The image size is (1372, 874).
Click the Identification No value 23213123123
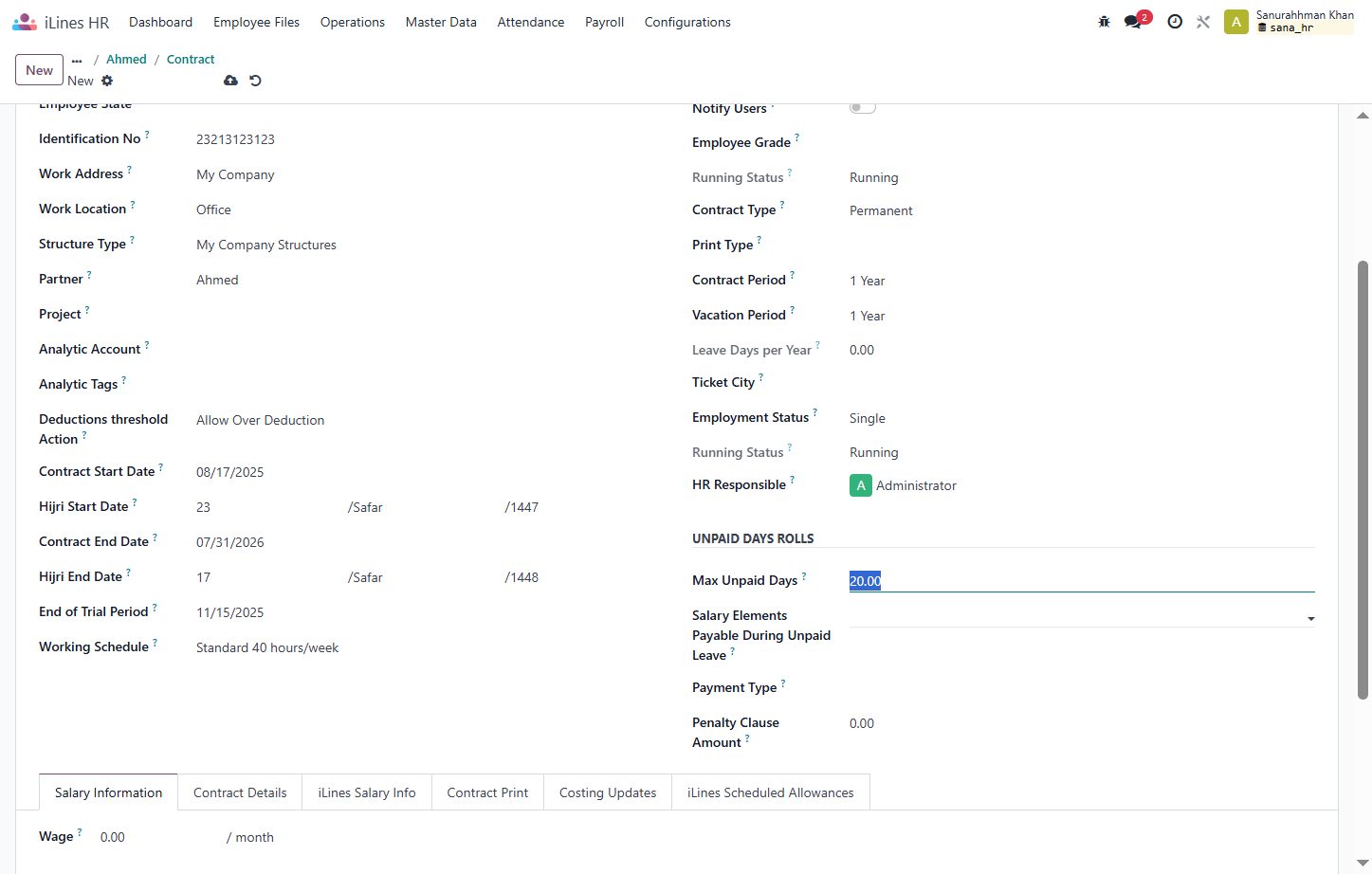(235, 139)
